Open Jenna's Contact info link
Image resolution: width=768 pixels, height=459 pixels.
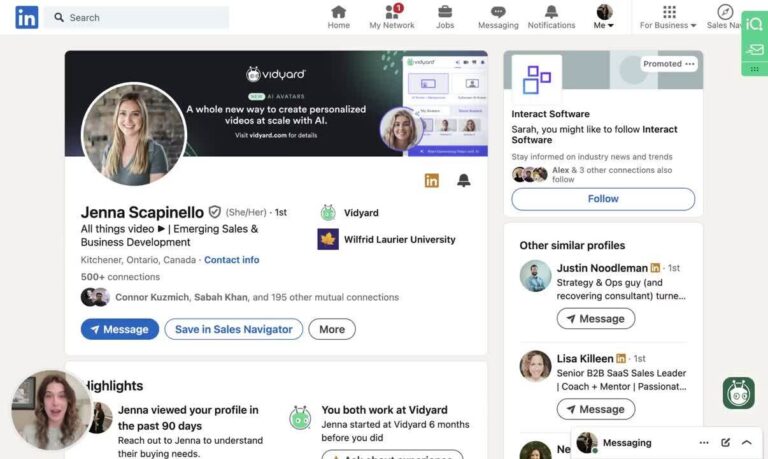tap(231, 260)
